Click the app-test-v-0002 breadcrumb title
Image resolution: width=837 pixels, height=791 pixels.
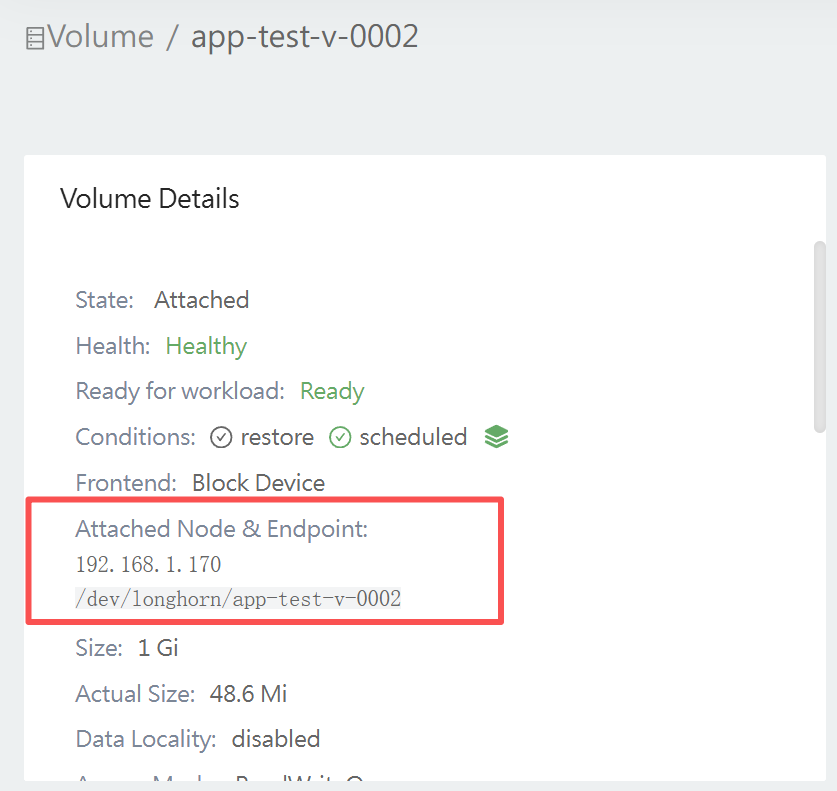point(305,37)
